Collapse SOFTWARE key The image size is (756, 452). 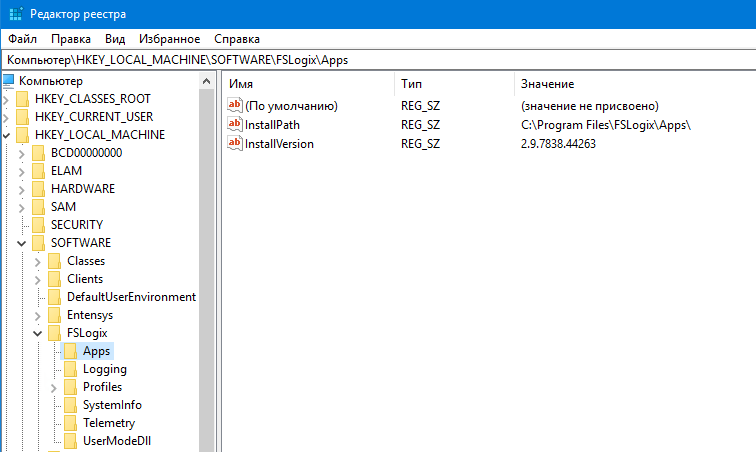[22, 244]
